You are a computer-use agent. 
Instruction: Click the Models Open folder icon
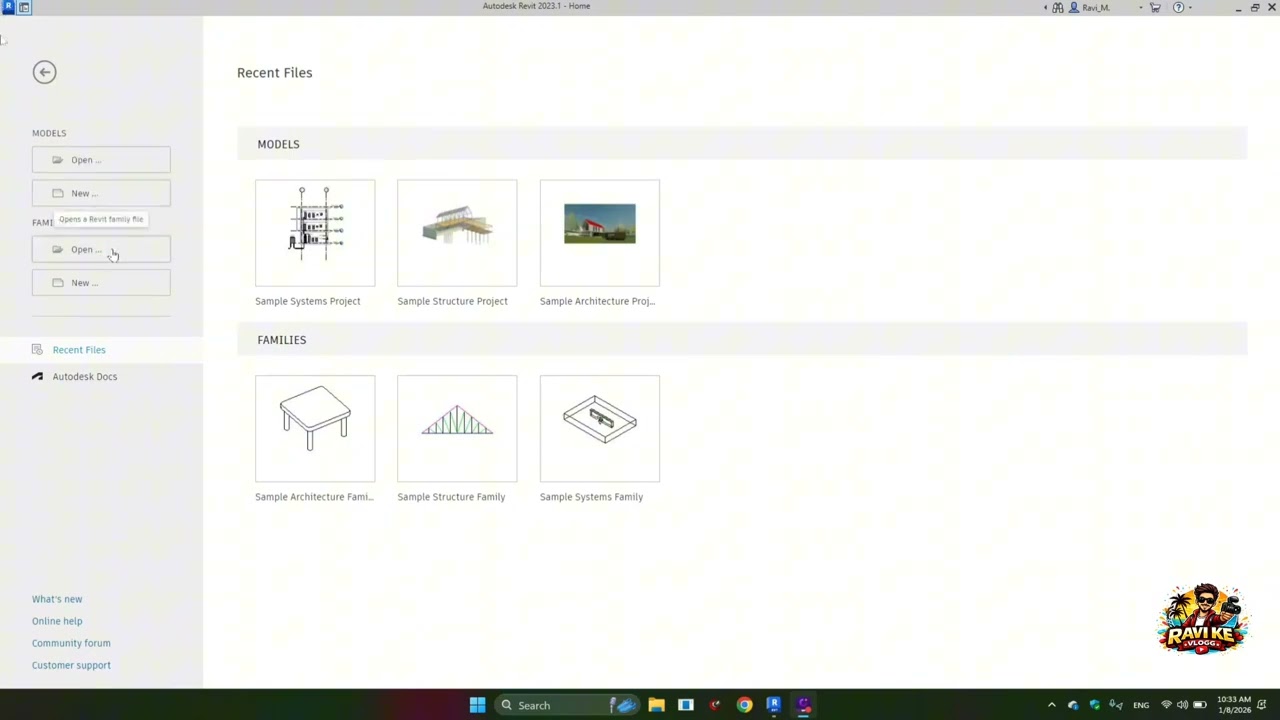pyautogui.click(x=57, y=160)
